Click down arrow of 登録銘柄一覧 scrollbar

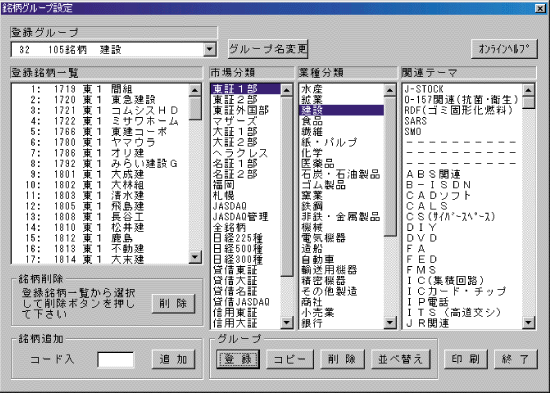[x=195, y=257]
